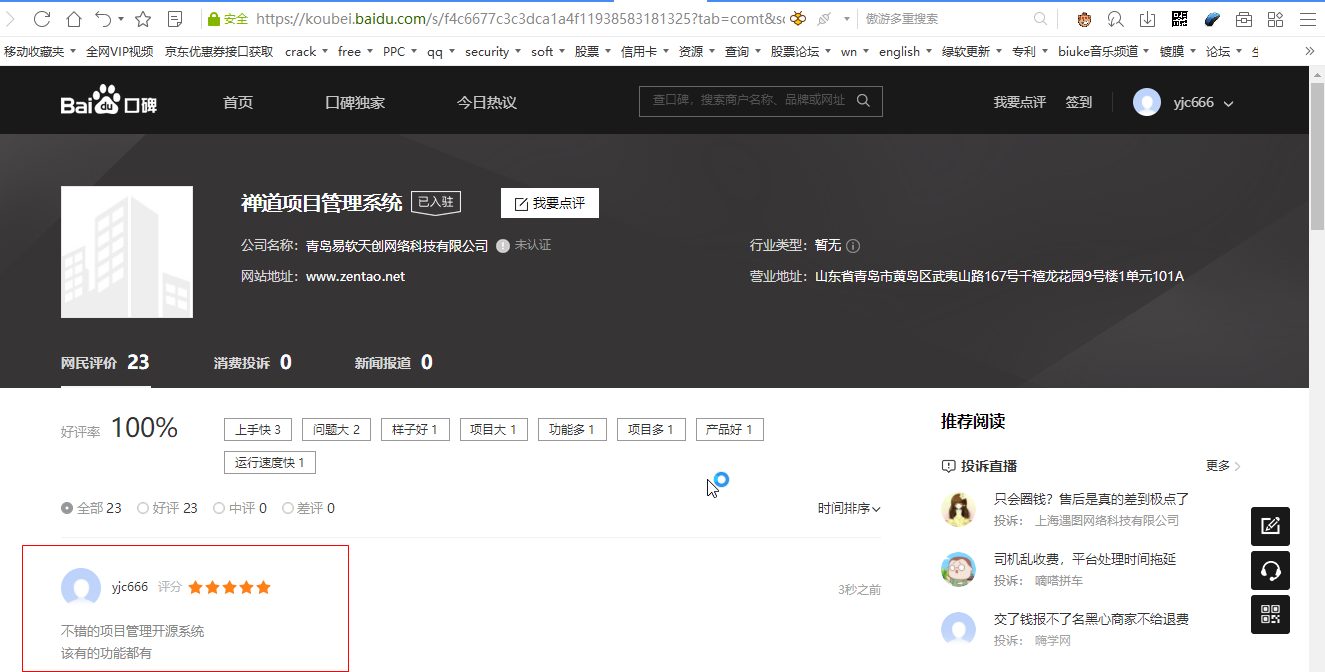1325x672 pixels.
Task: Click 我要点评 link in the header
Action: click(1020, 102)
